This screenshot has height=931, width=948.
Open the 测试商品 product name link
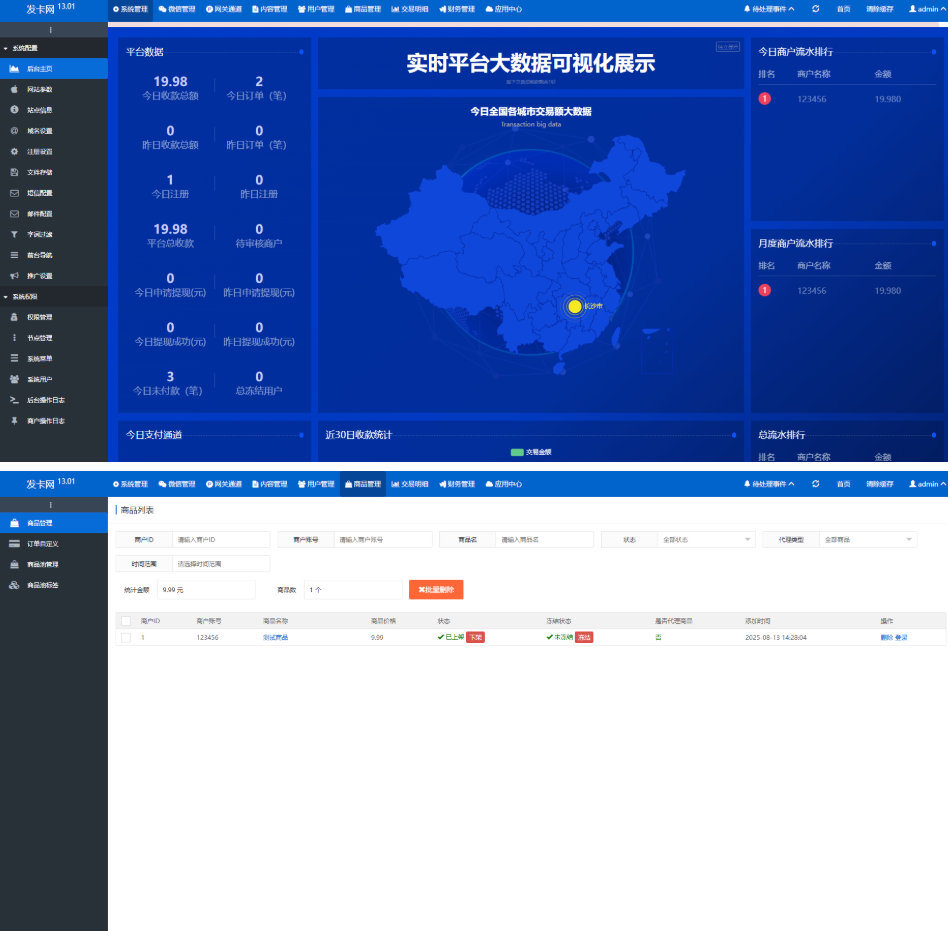(x=275, y=637)
